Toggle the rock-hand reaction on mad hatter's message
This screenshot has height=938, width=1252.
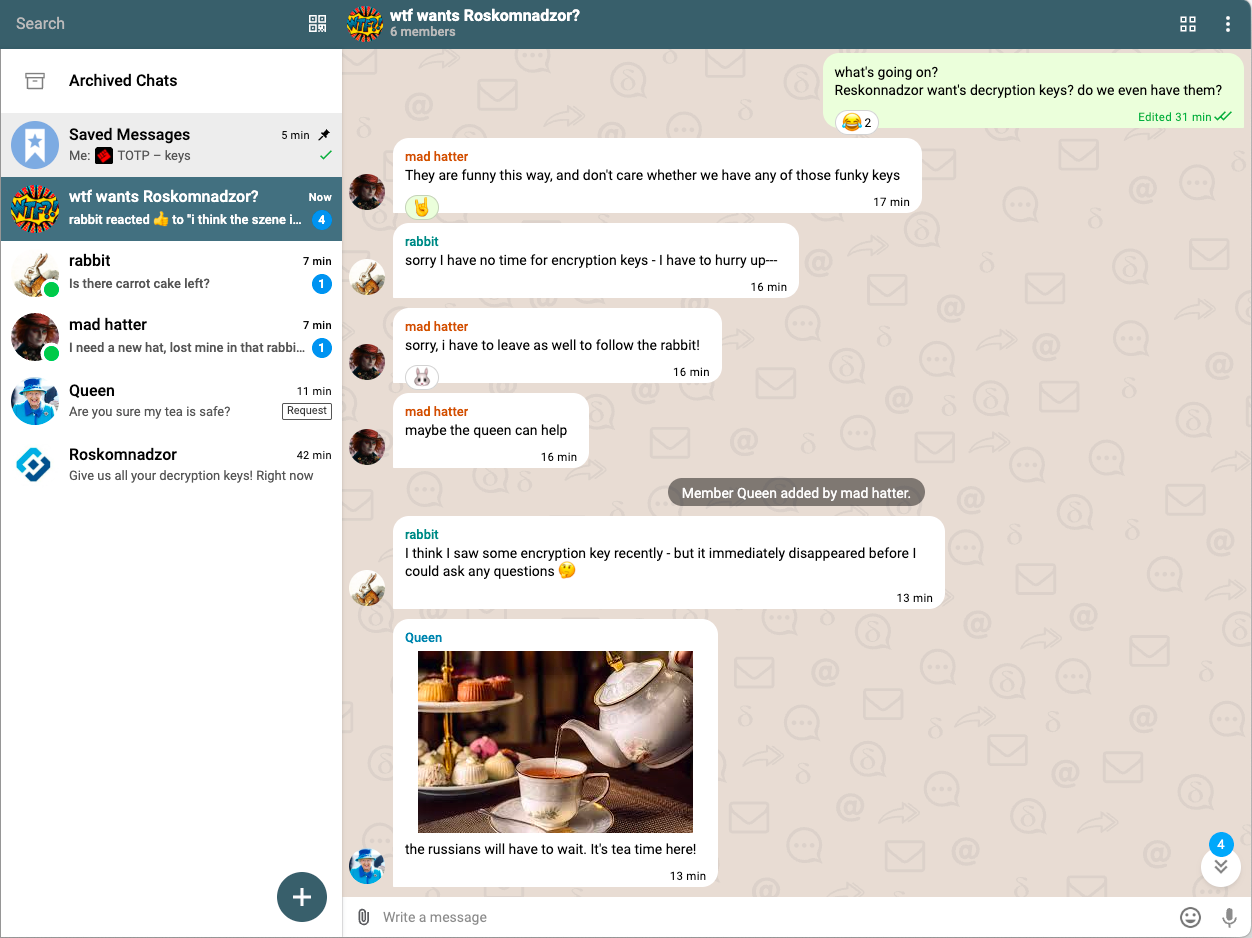[x=421, y=207]
